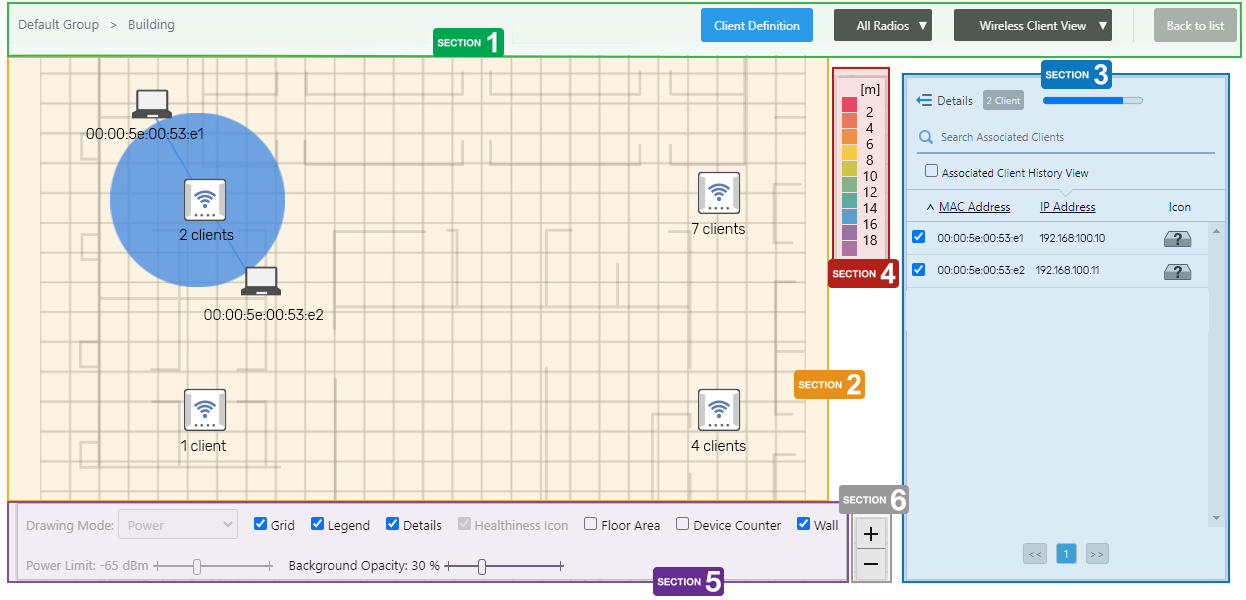Viewport: 1246px width, 600px height.
Task: Sort table by MAC Address column
Action: [974, 207]
